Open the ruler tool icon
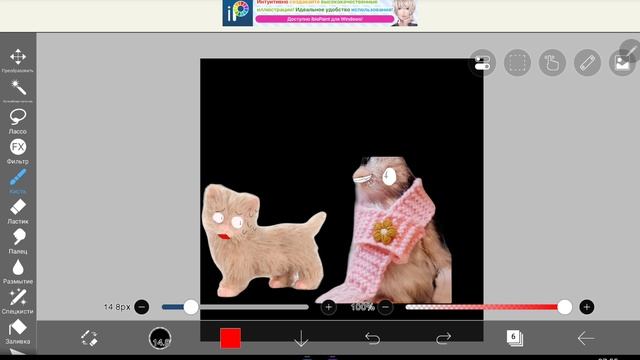Viewport: 640px width, 360px height. pyautogui.click(x=587, y=63)
